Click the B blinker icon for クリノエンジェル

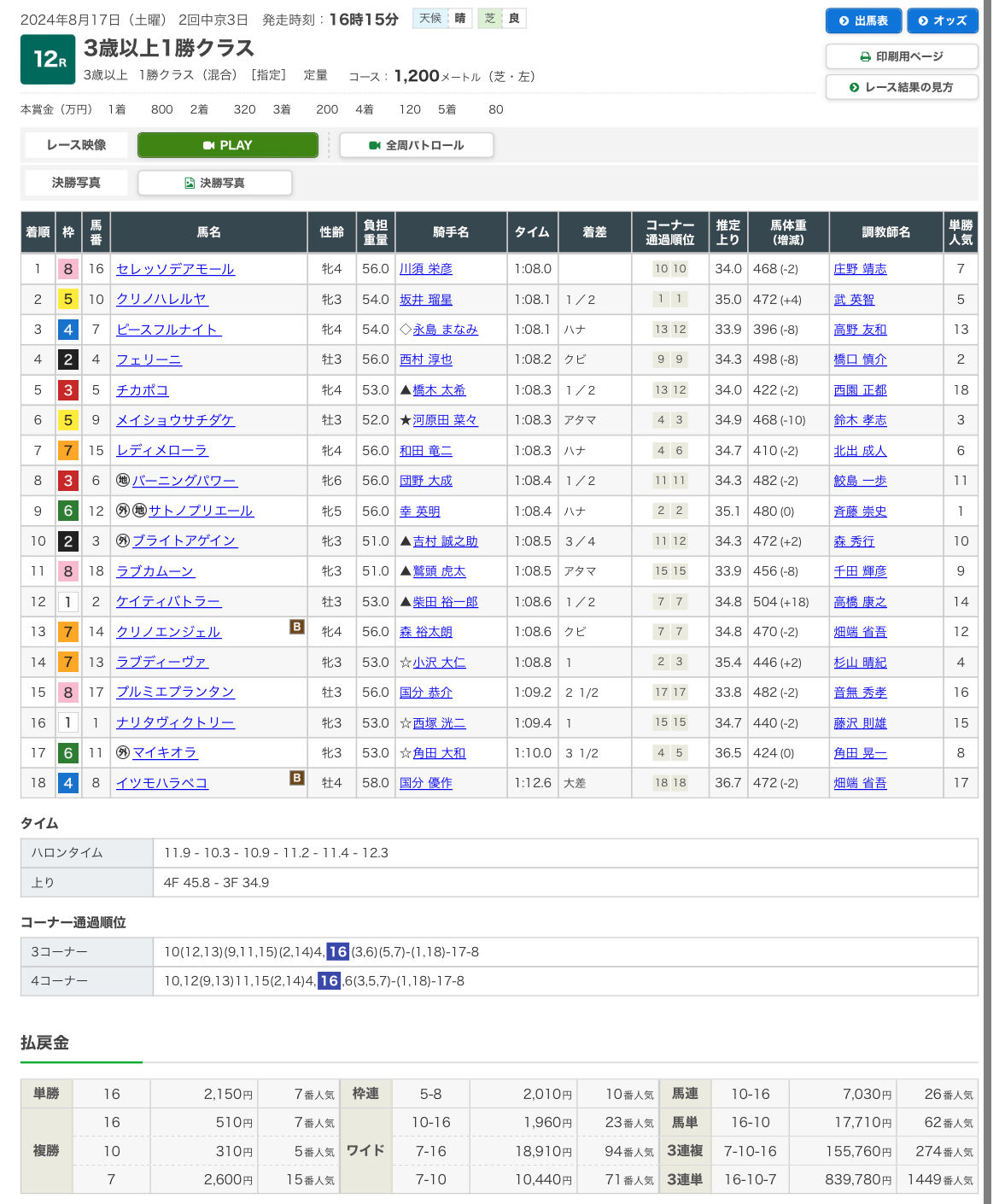[x=297, y=627]
